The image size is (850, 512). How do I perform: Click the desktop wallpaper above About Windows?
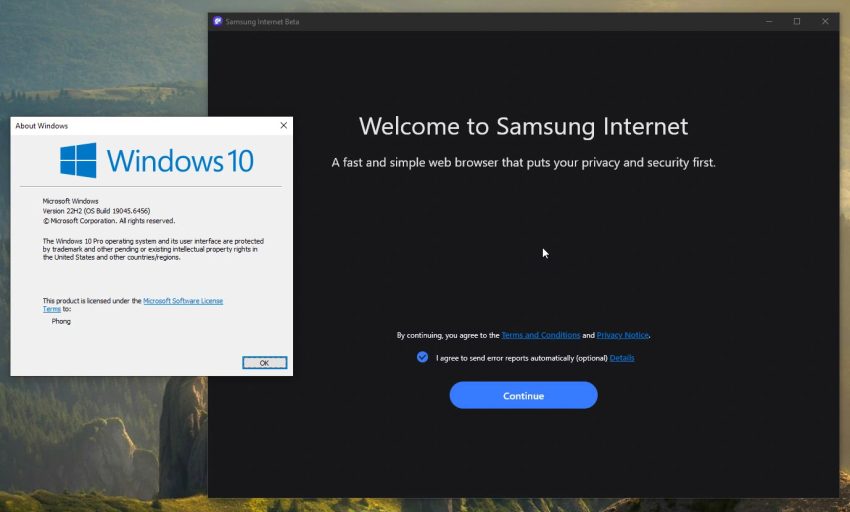[x=100, y=60]
